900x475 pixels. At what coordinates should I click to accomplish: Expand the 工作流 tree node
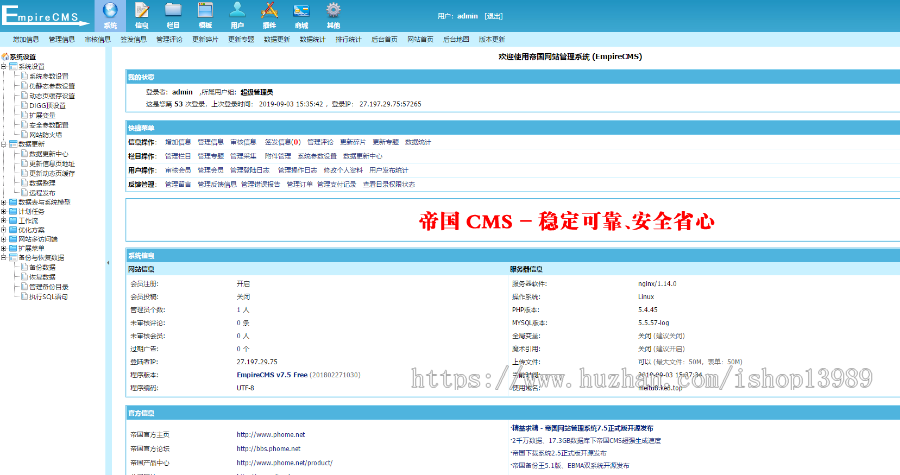pos(4,220)
